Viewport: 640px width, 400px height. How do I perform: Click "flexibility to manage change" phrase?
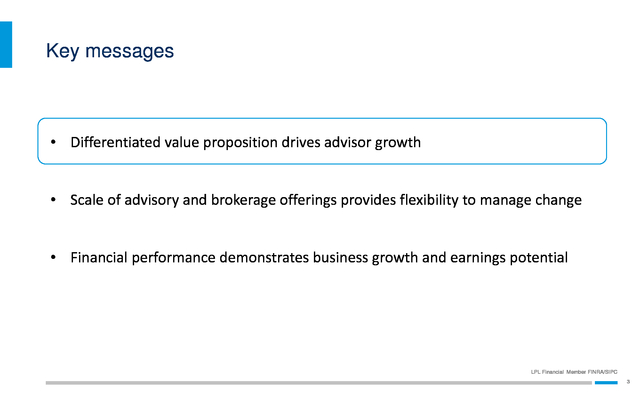pos(491,200)
